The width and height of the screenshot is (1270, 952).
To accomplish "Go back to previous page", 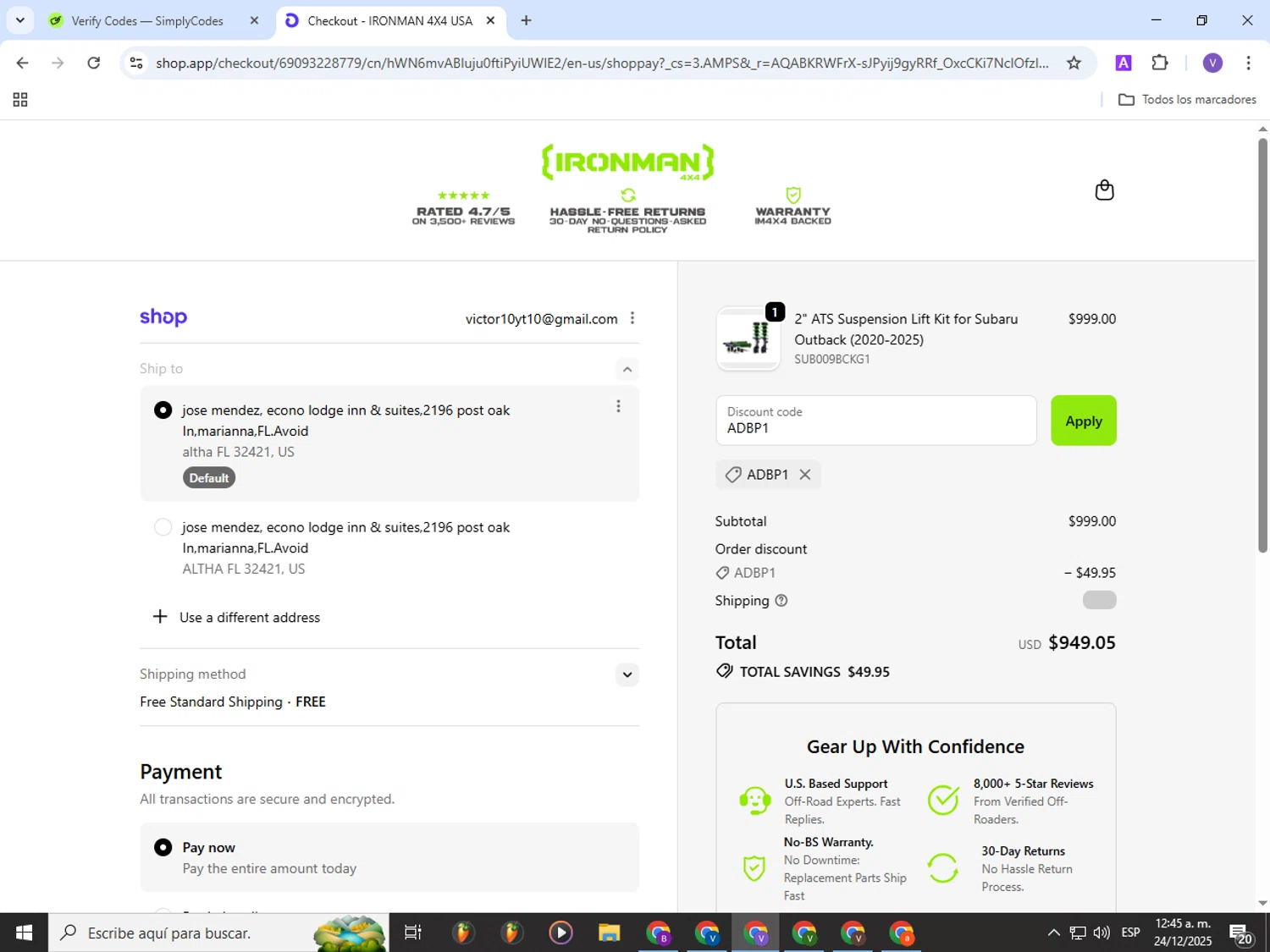I will click(23, 63).
